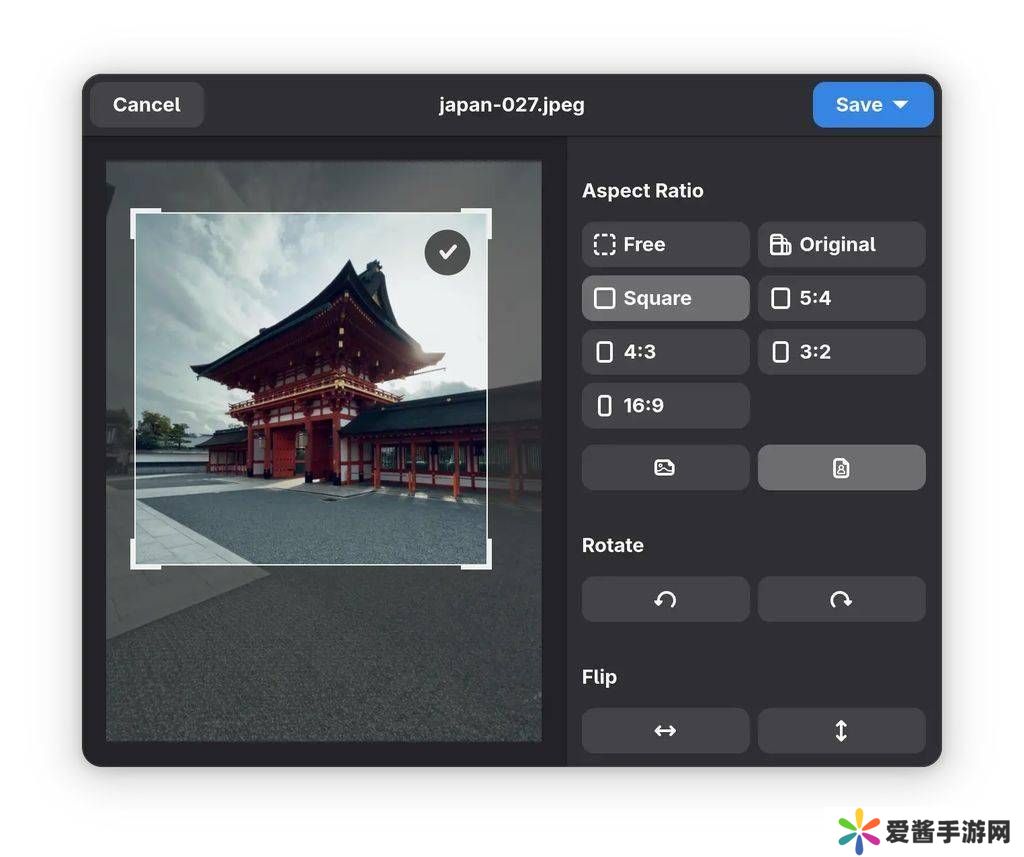Image resolution: width=1024 pixels, height=857 pixels.
Task: Click the Cancel button
Action: click(147, 105)
